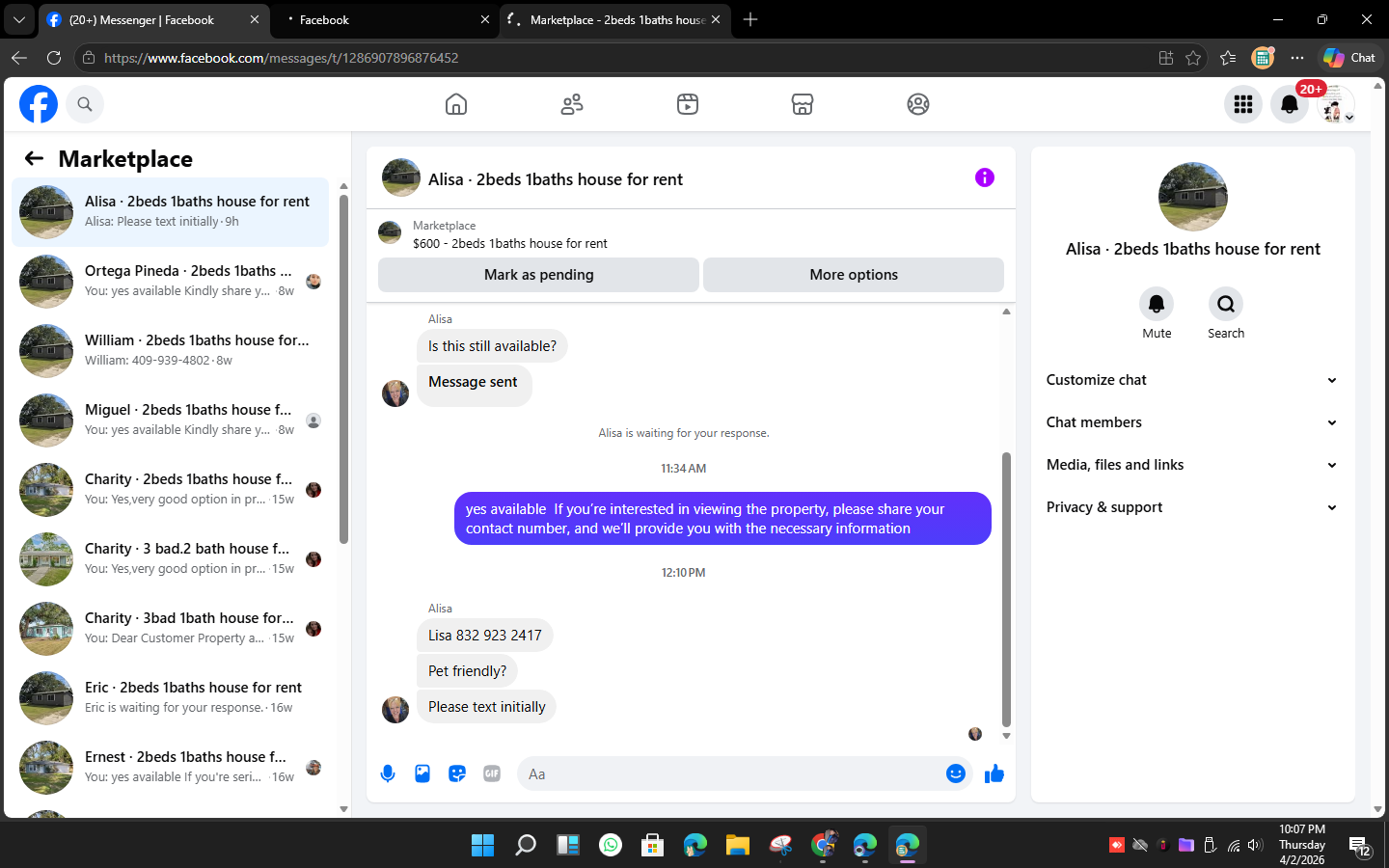Viewport: 1389px width, 868px height.
Task: Open browser Settings and more menu
Action: pyautogui.click(x=1297, y=58)
